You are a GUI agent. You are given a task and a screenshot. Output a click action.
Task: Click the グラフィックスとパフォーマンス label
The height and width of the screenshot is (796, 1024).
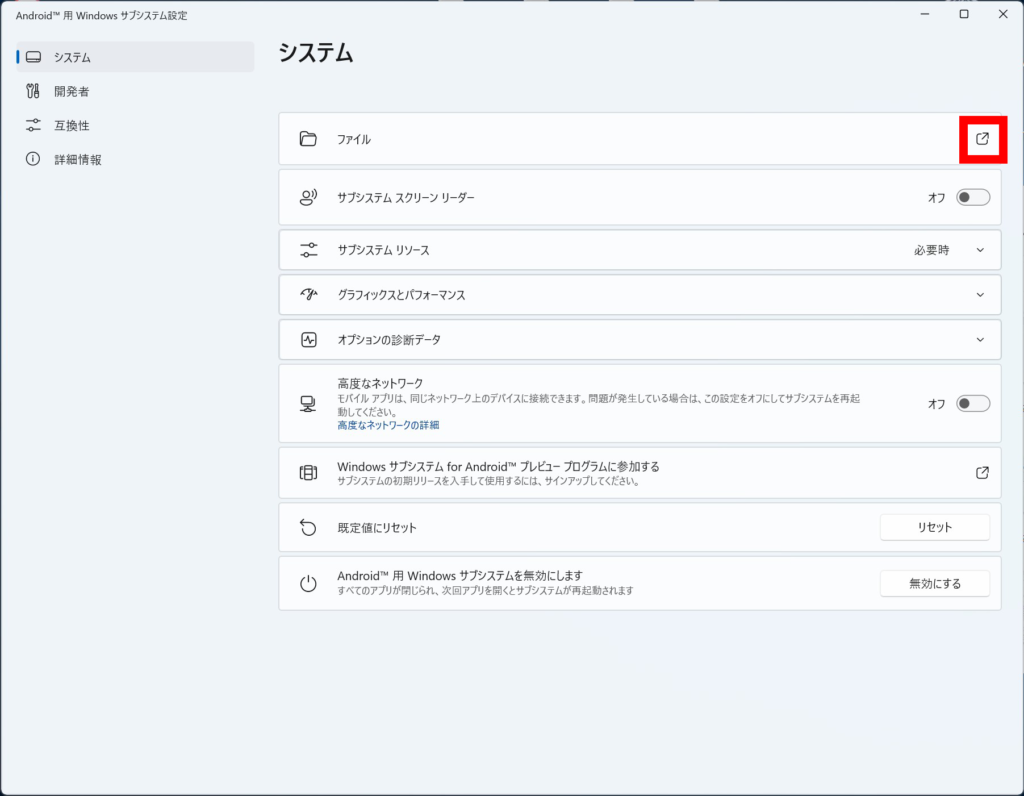point(401,295)
